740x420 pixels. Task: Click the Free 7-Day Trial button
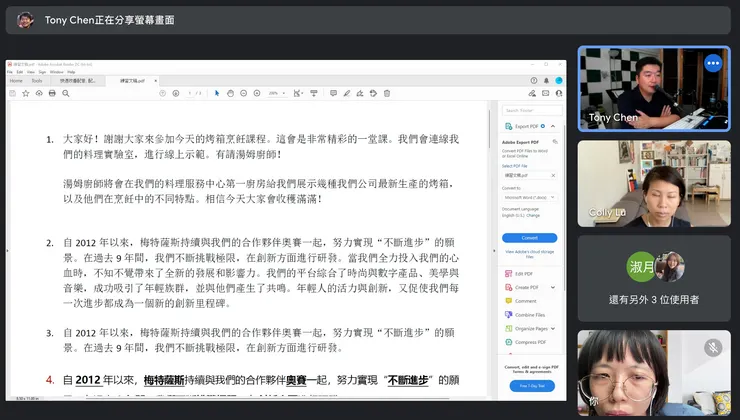pos(532,386)
